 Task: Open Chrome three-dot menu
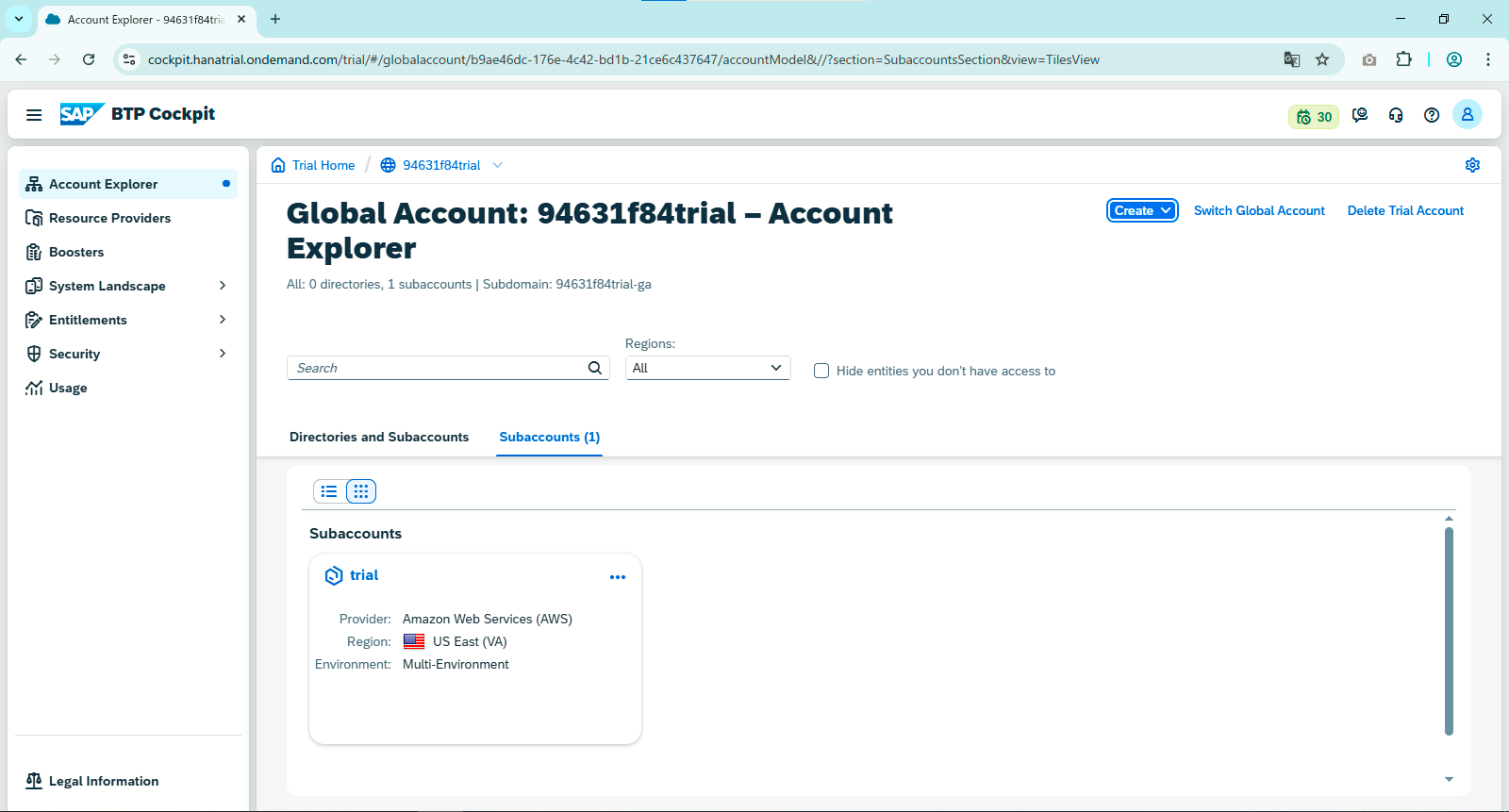click(x=1488, y=59)
